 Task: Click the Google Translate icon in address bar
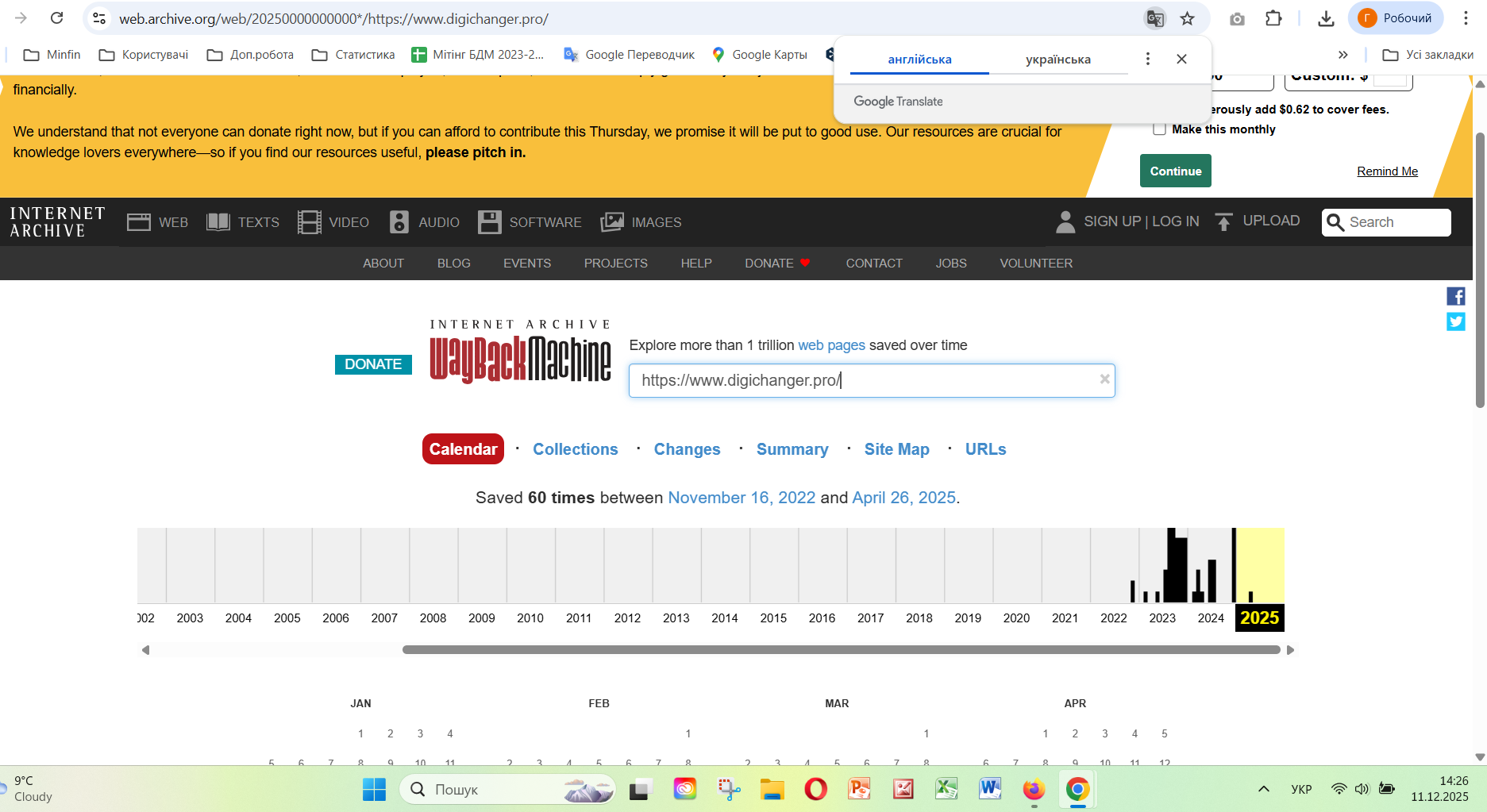(1155, 18)
